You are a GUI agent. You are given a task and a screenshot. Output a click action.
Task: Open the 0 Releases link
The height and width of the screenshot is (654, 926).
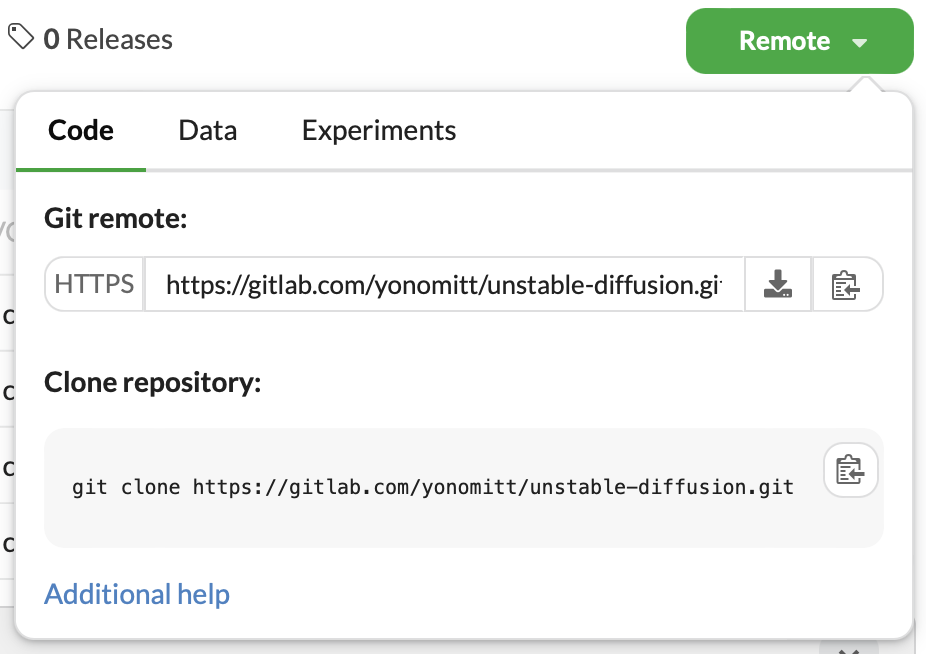coord(108,40)
